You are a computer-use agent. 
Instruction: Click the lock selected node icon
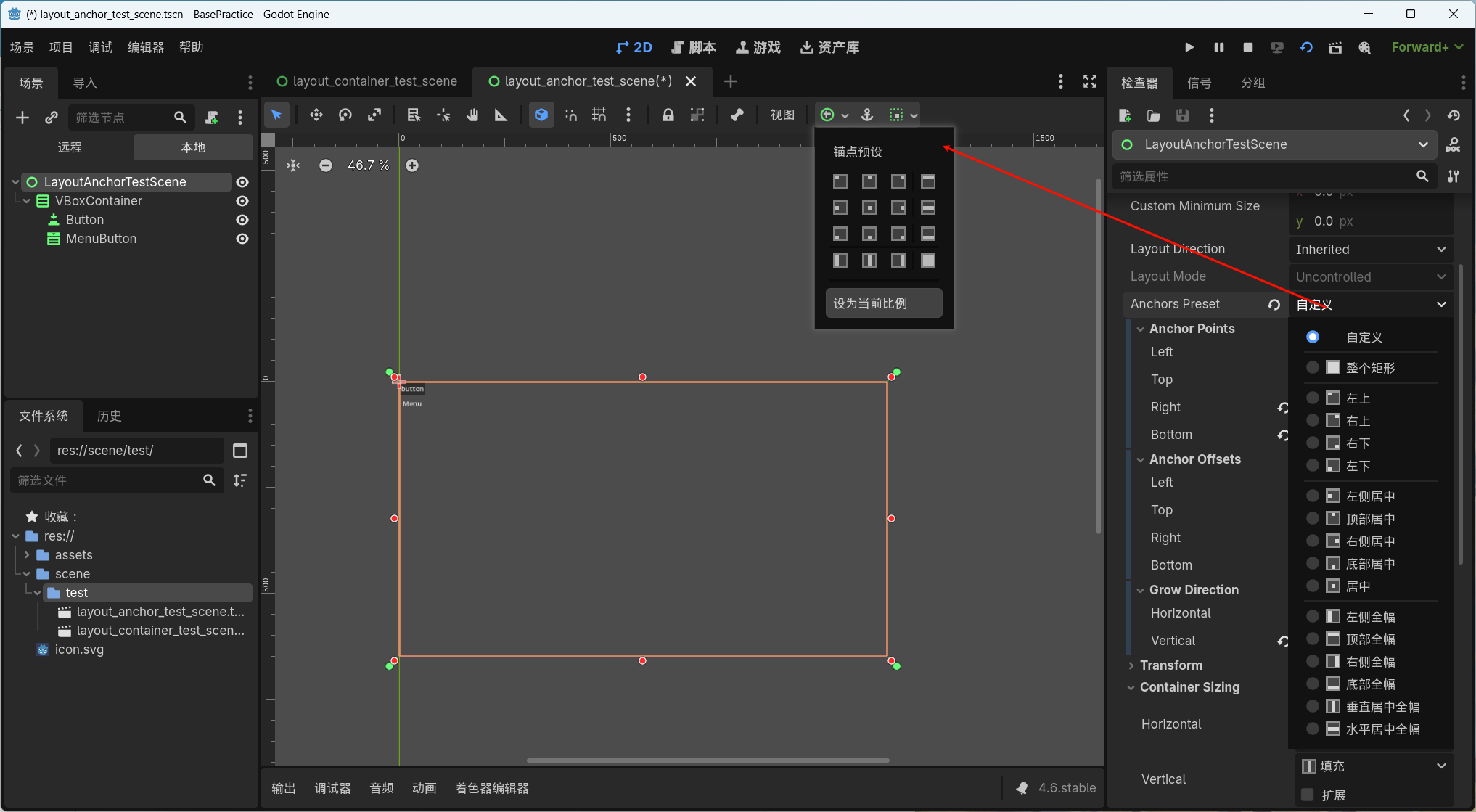pyautogui.click(x=668, y=115)
